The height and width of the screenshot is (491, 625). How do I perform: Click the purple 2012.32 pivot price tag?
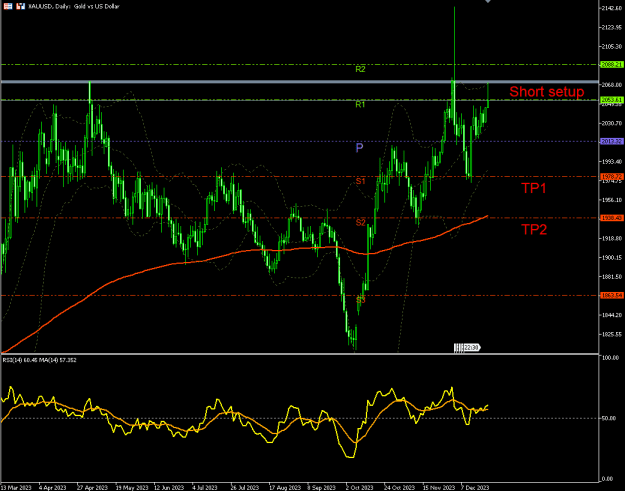coord(612,141)
